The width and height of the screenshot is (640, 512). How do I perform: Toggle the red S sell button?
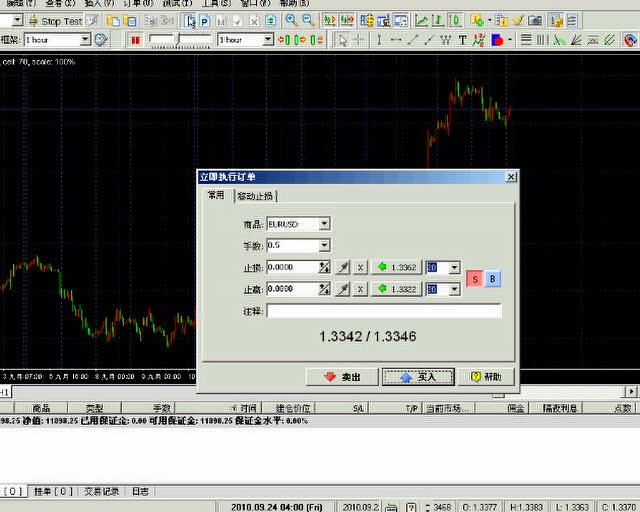[475, 278]
